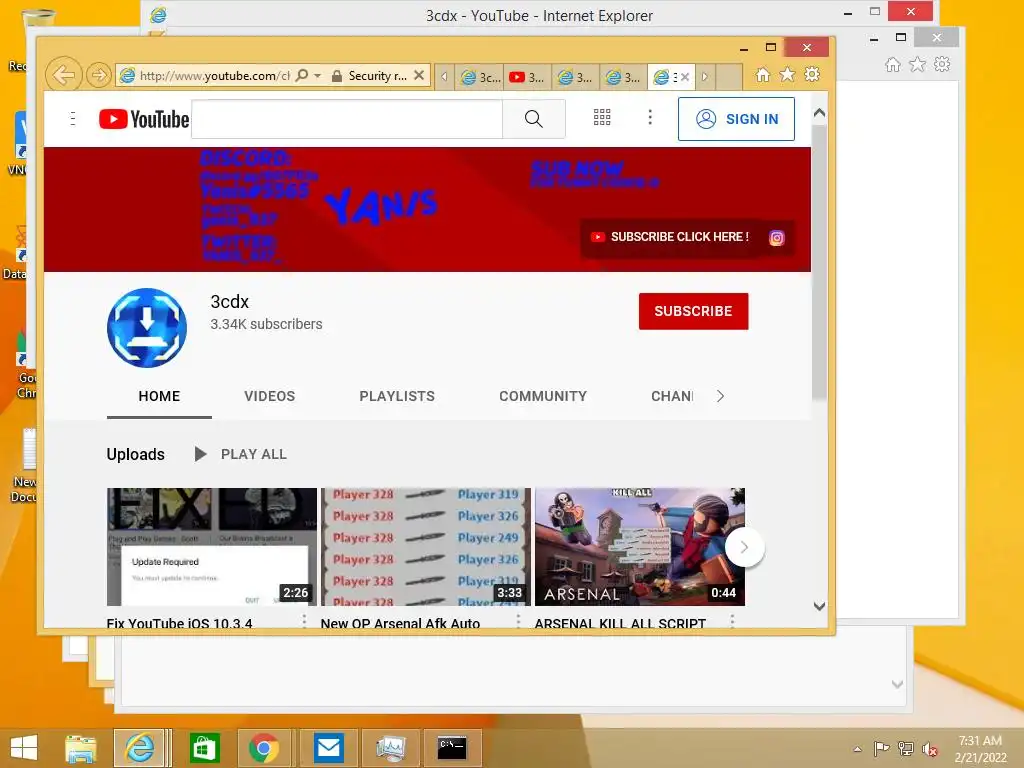This screenshot has height=768, width=1024.
Task: Click the 3cdx channel avatar
Action: point(147,328)
